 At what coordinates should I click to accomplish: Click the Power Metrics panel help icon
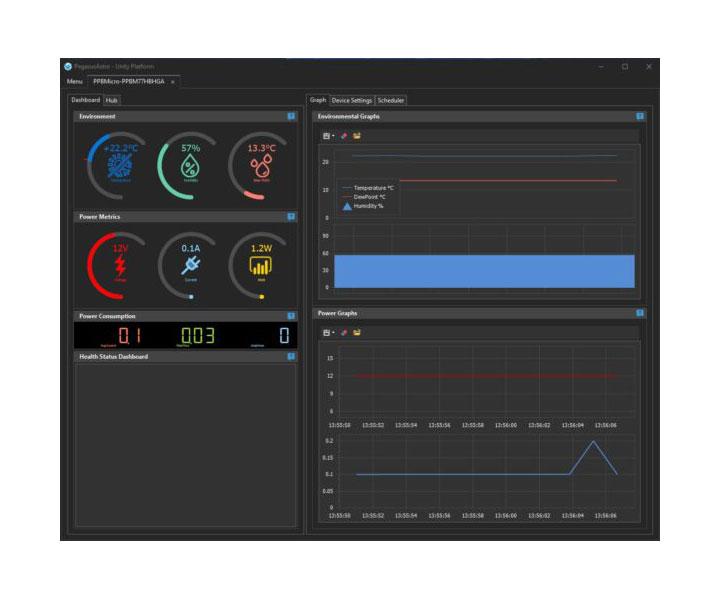[291, 216]
